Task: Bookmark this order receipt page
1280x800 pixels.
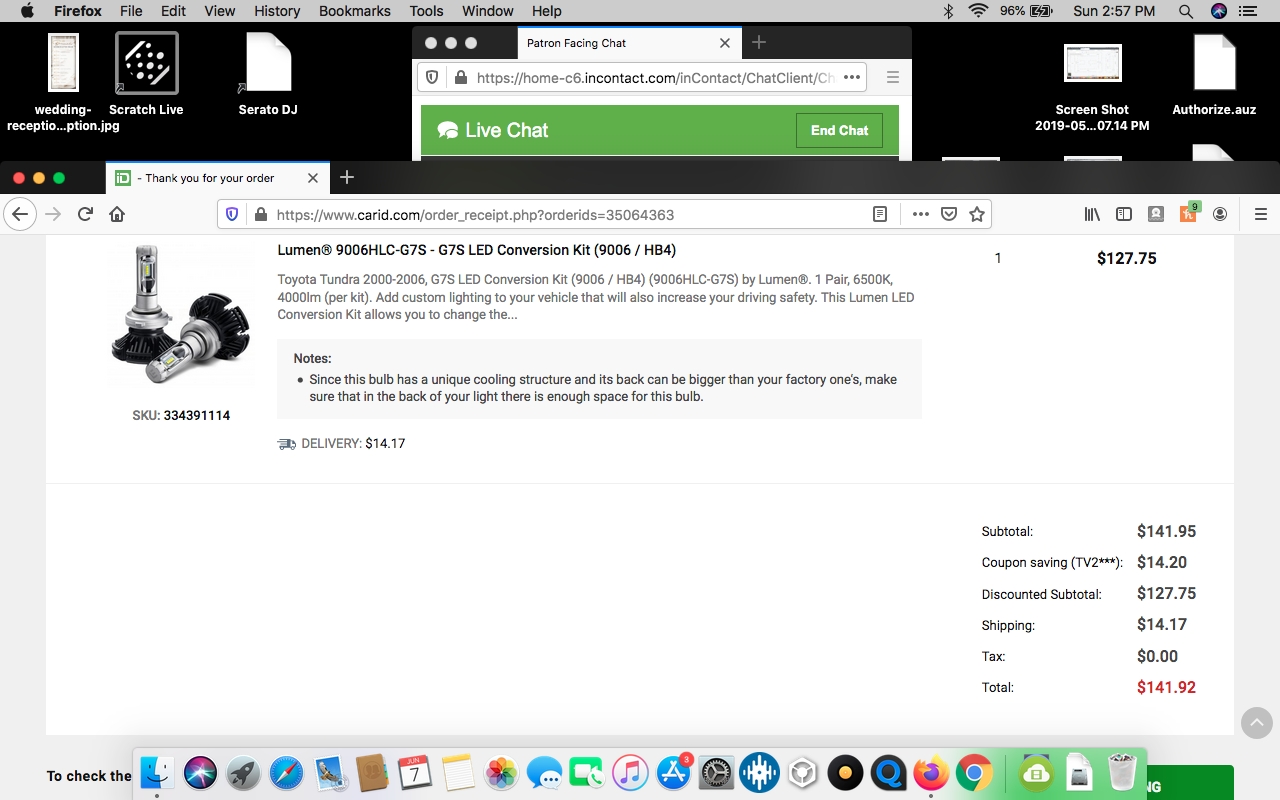Action: click(977, 214)
